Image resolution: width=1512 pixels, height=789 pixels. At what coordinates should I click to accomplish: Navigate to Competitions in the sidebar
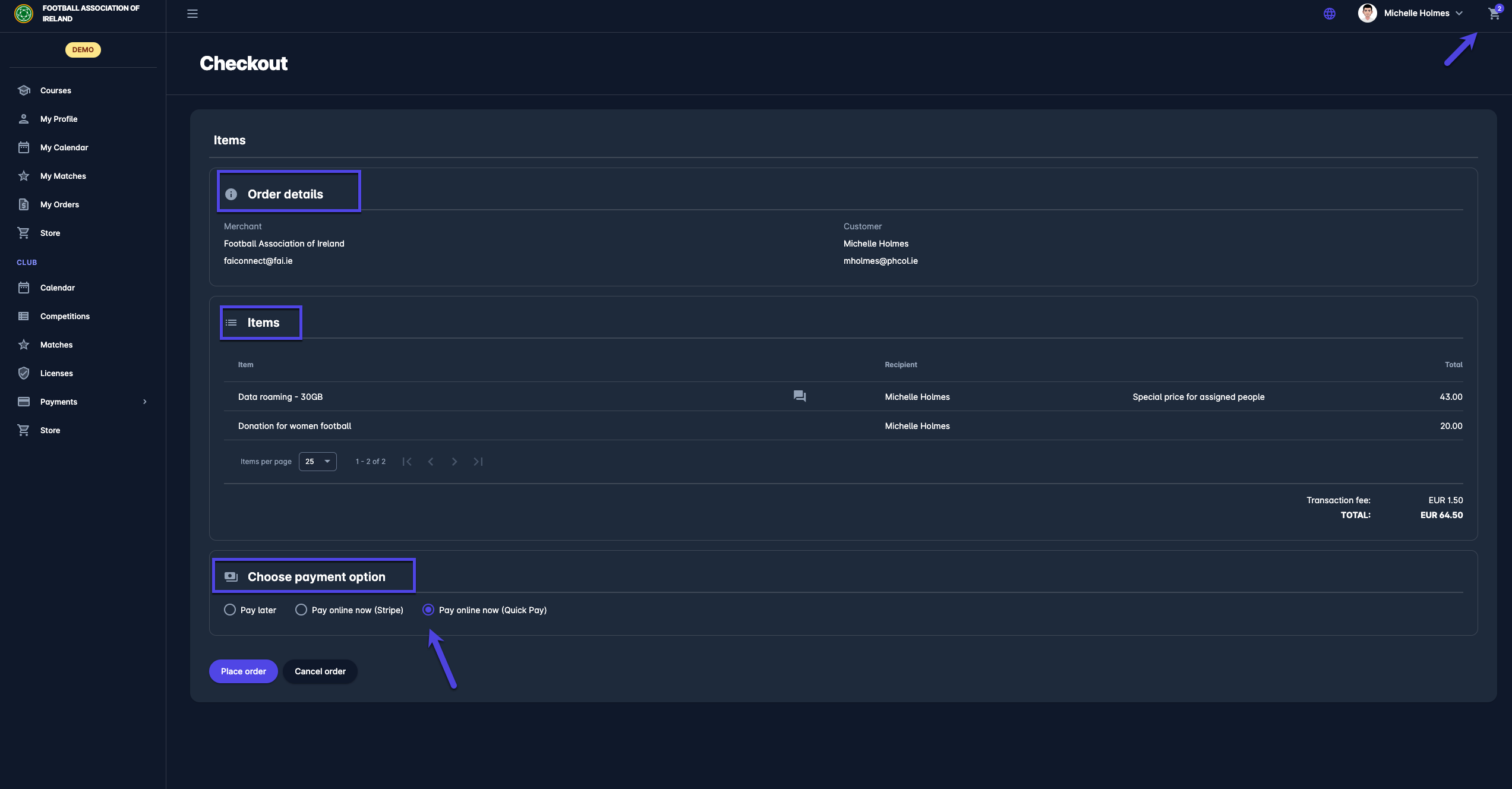pyautogui.click(x=65, y=316)
